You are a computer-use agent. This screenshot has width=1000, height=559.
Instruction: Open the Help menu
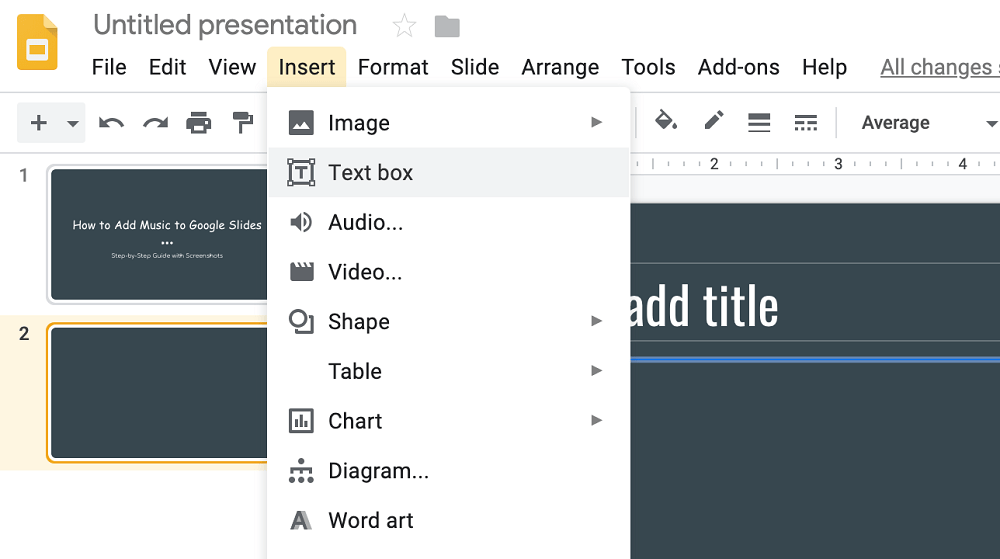824,67
